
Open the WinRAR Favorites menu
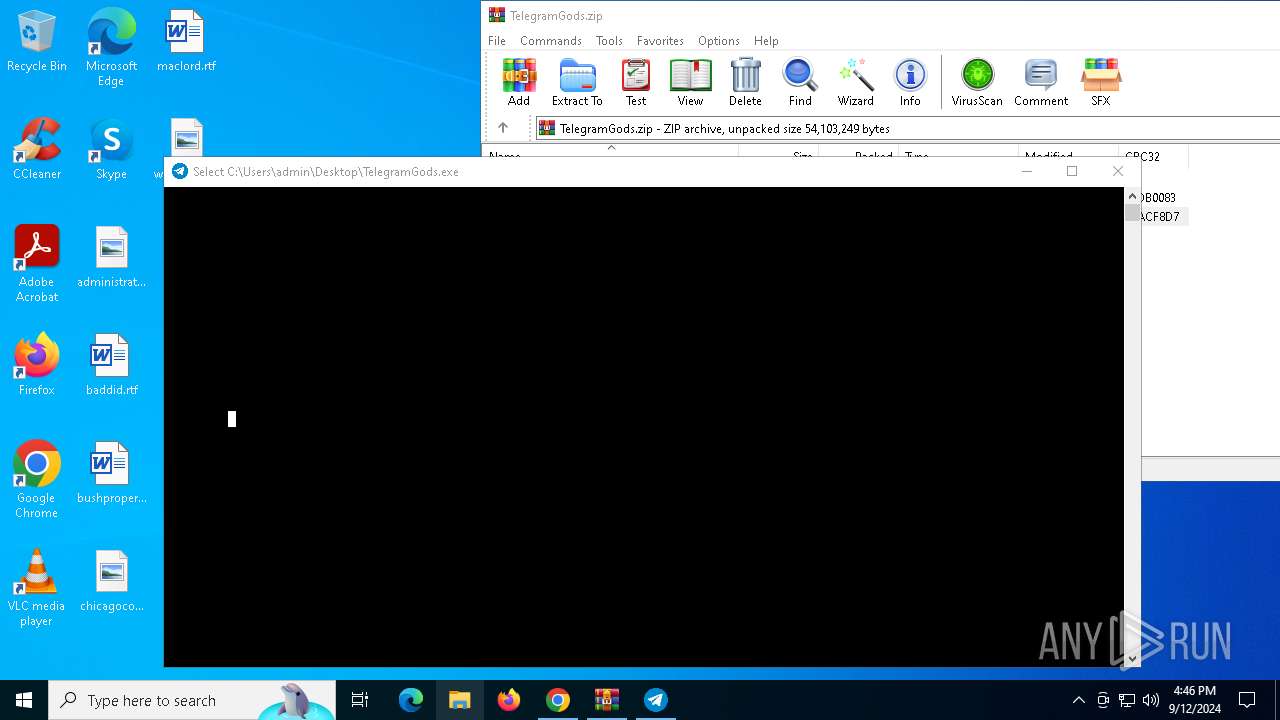660,41
